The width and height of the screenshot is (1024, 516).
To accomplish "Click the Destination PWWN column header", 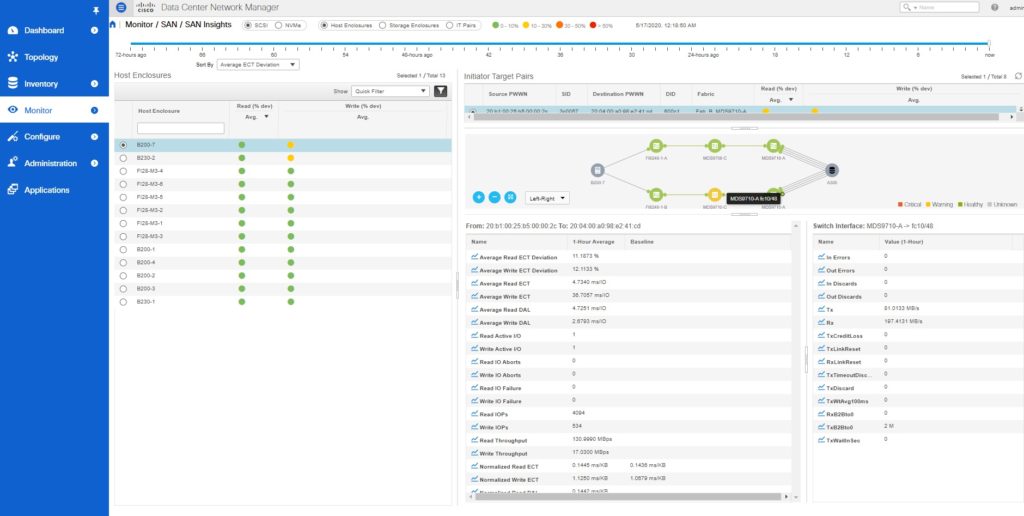I will 617,94.
